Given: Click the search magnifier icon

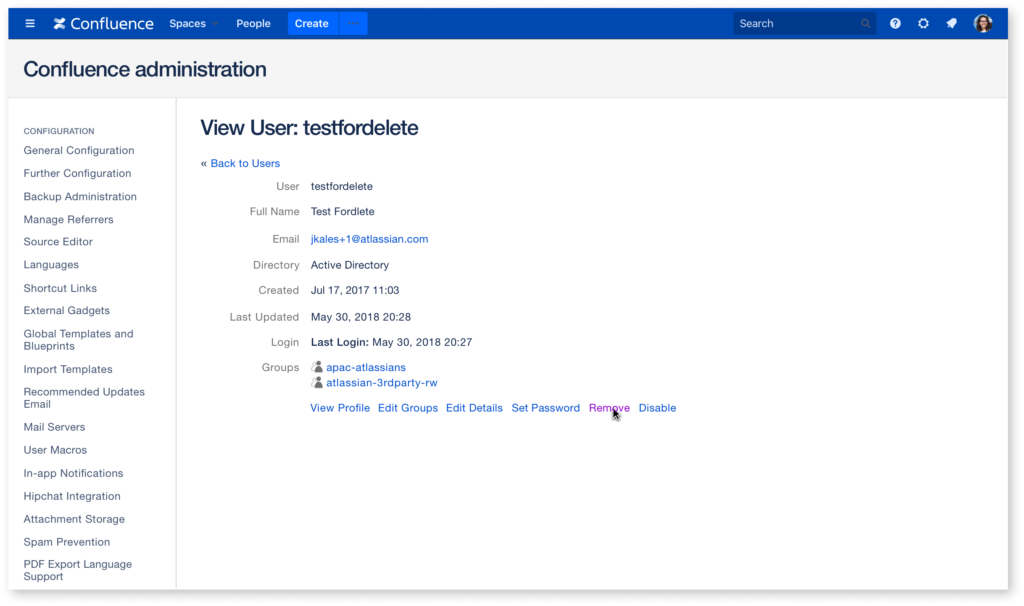Looking at the screenshot, I should [x=865, y=24].
